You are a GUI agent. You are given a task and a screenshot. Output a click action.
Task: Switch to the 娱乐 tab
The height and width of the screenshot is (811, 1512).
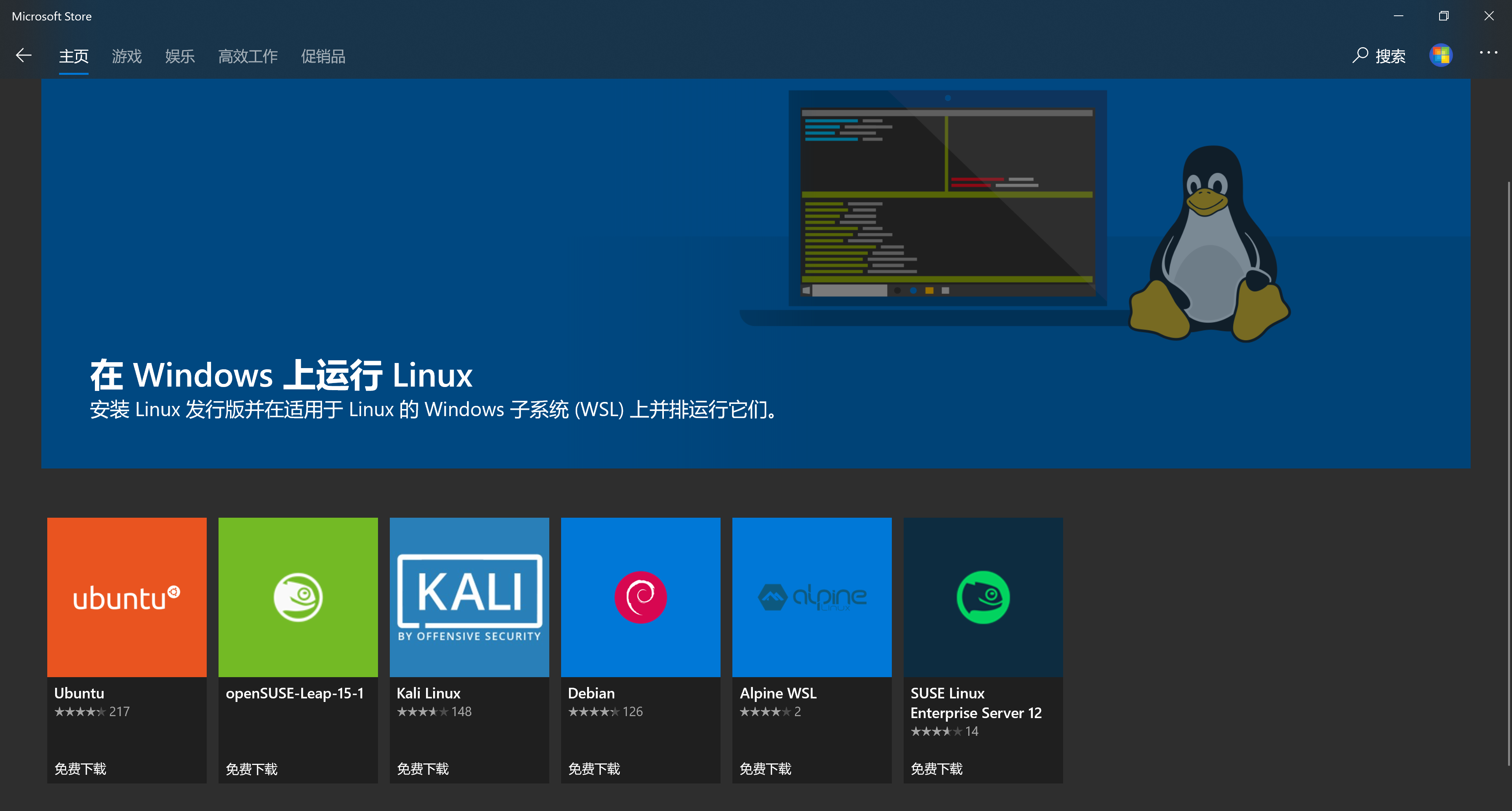180,56
